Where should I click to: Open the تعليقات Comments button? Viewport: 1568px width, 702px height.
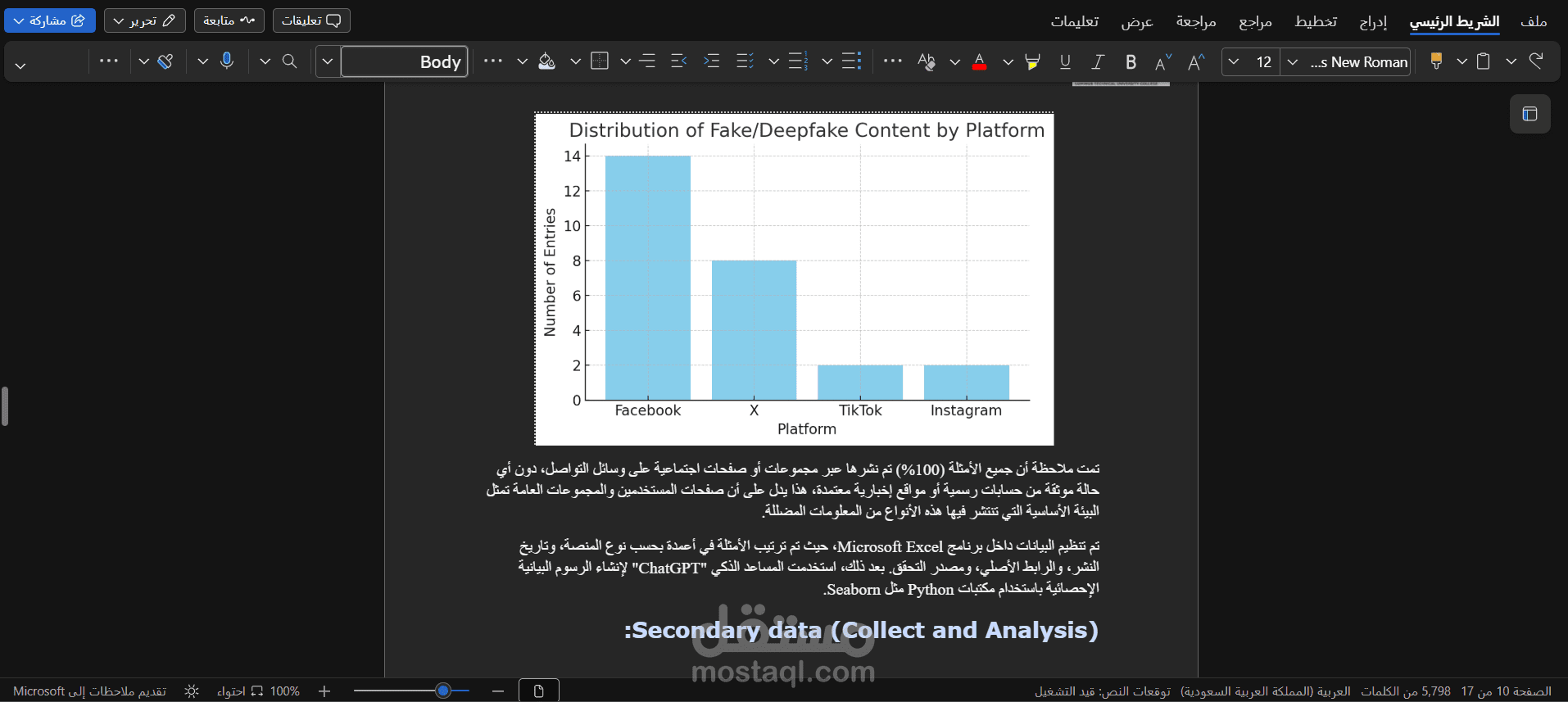(x=311, y=20)
